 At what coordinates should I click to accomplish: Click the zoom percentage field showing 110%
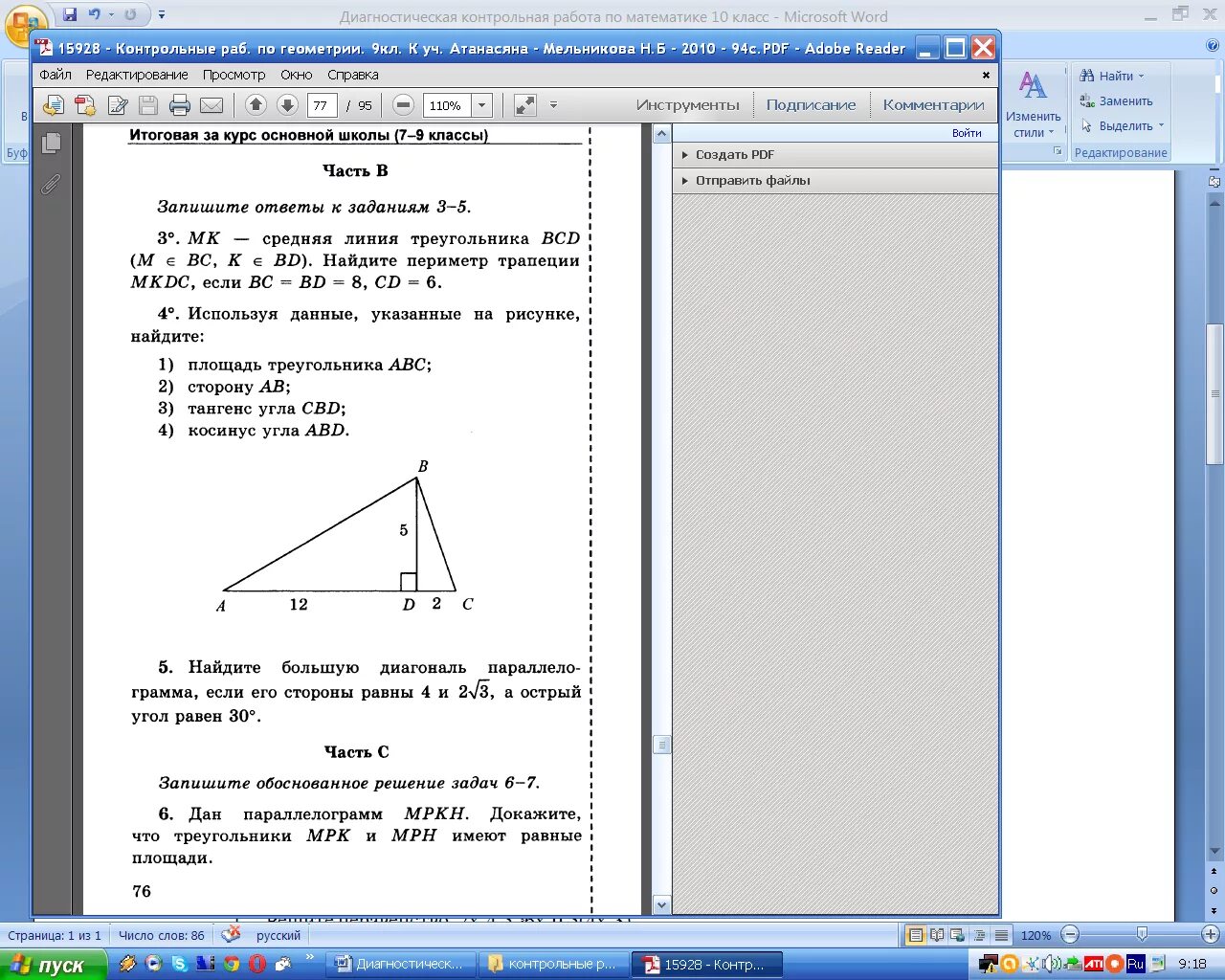point(447,105)
